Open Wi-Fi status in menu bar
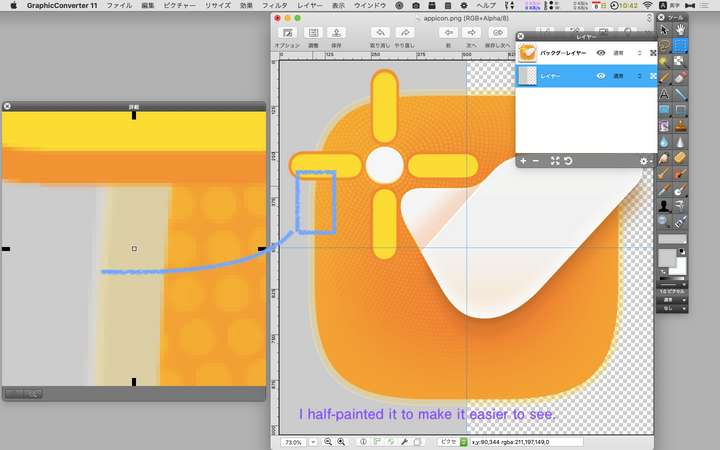The width and height of the screenshot is (720, 450). pyautogui.click(x=648, y=6)
